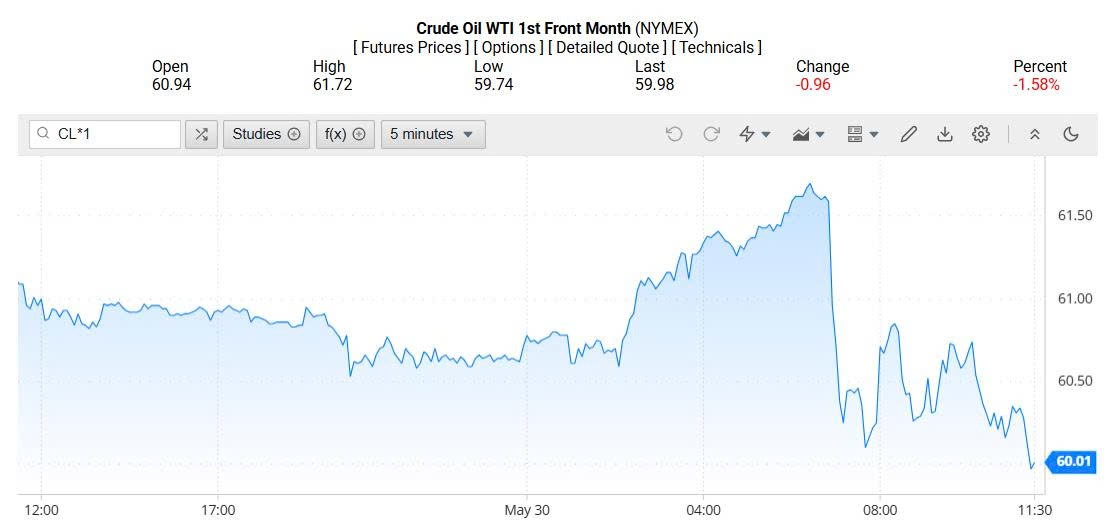Expand the 5 minutes interval dropdown
The image size is (1108, 522).
click(x=432, y=134)
